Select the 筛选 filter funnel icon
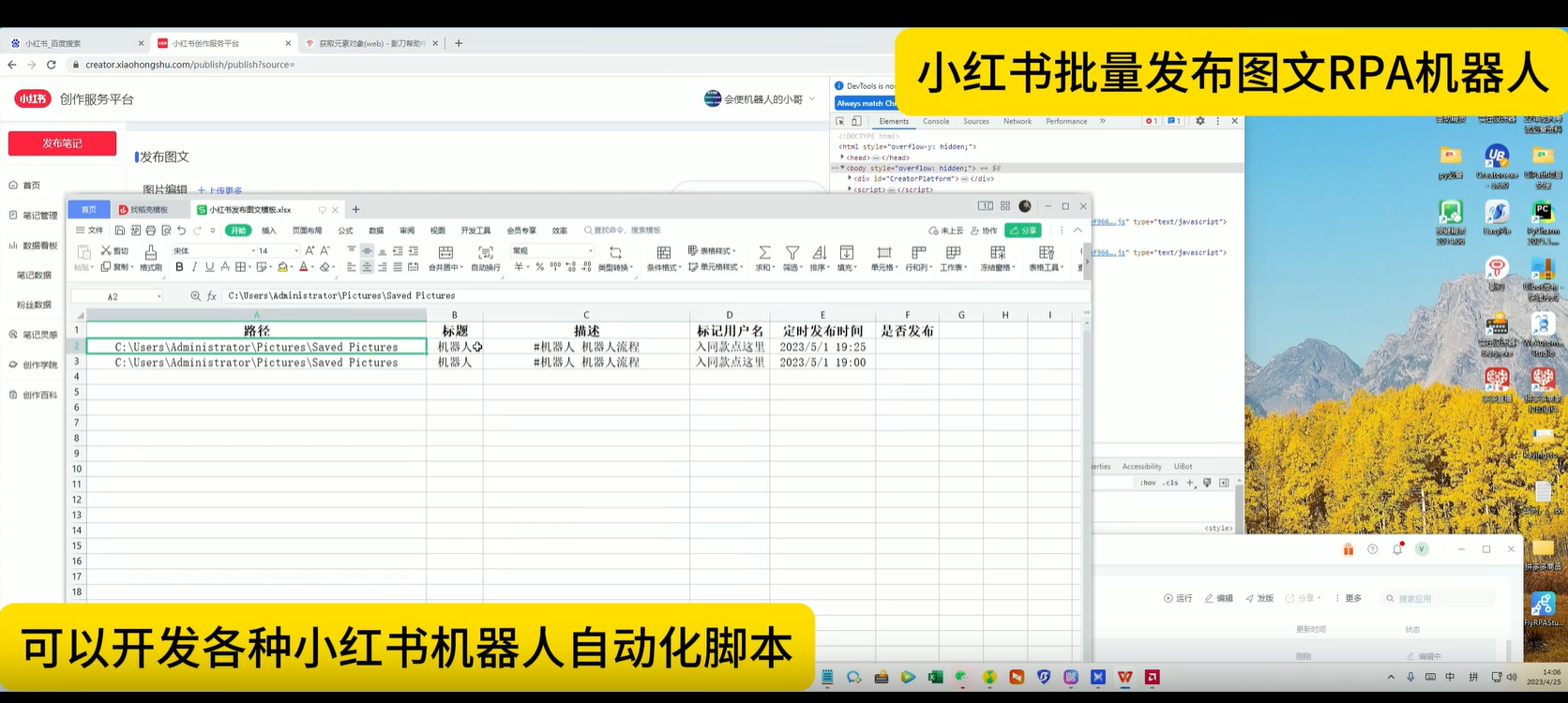 coord(792,252)
